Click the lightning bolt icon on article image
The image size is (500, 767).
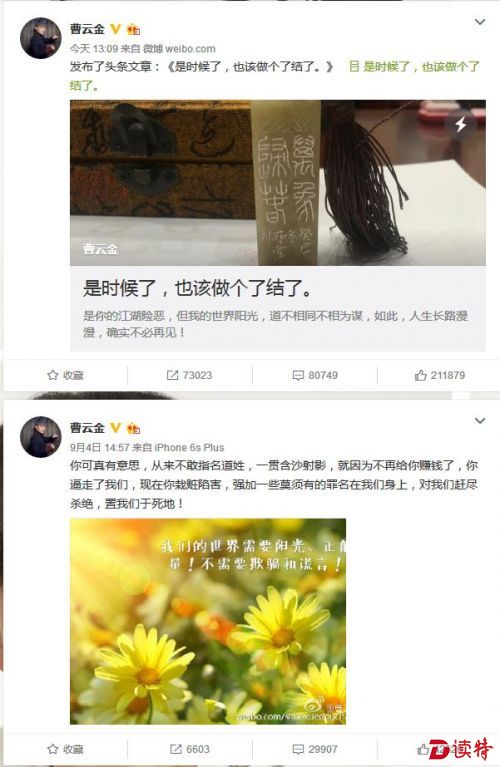[x=460, y=125]
